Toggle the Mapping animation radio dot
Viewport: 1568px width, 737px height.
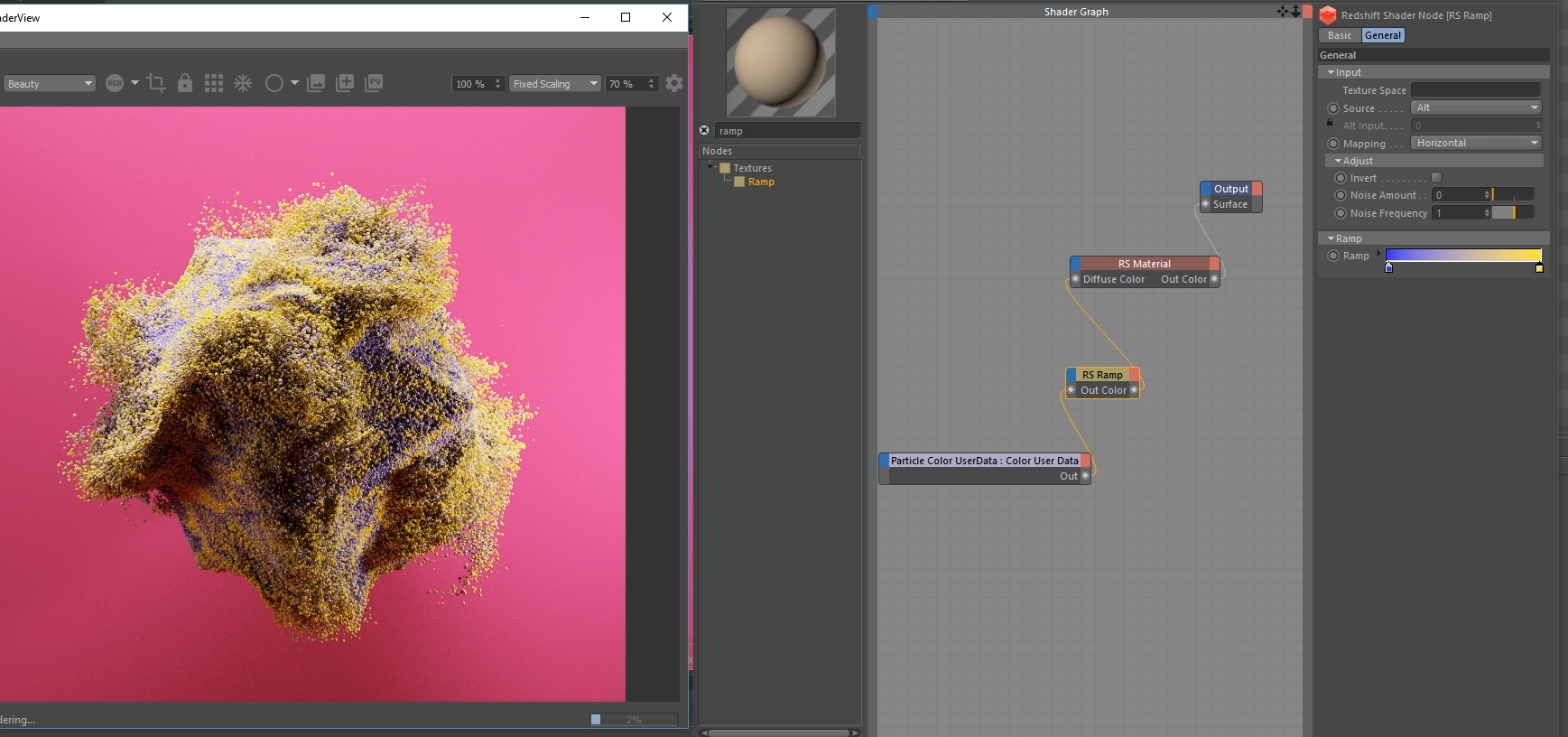[1333, 144]
